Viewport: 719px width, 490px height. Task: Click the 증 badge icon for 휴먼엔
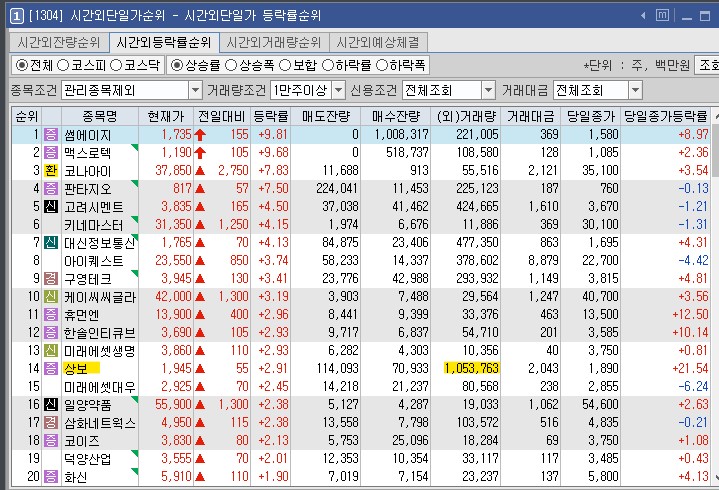click(x=51, y=314)
